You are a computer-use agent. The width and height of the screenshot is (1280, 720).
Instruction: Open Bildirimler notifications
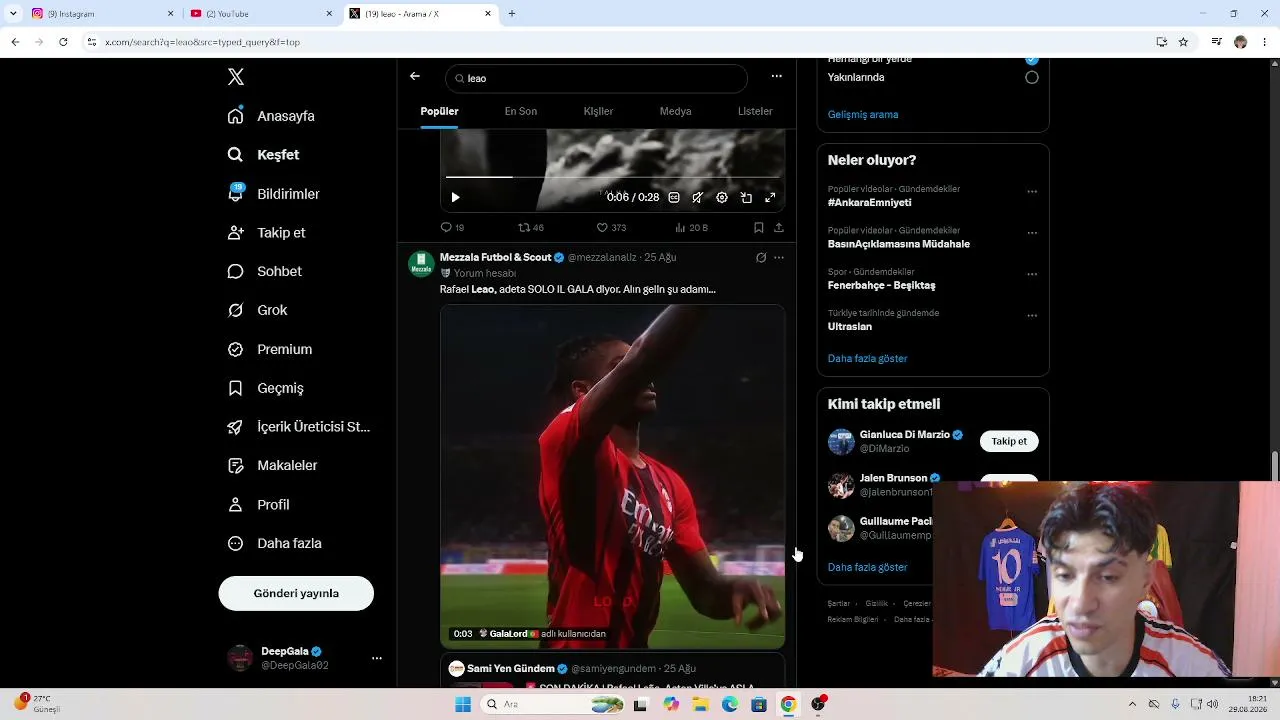point(273,194)
